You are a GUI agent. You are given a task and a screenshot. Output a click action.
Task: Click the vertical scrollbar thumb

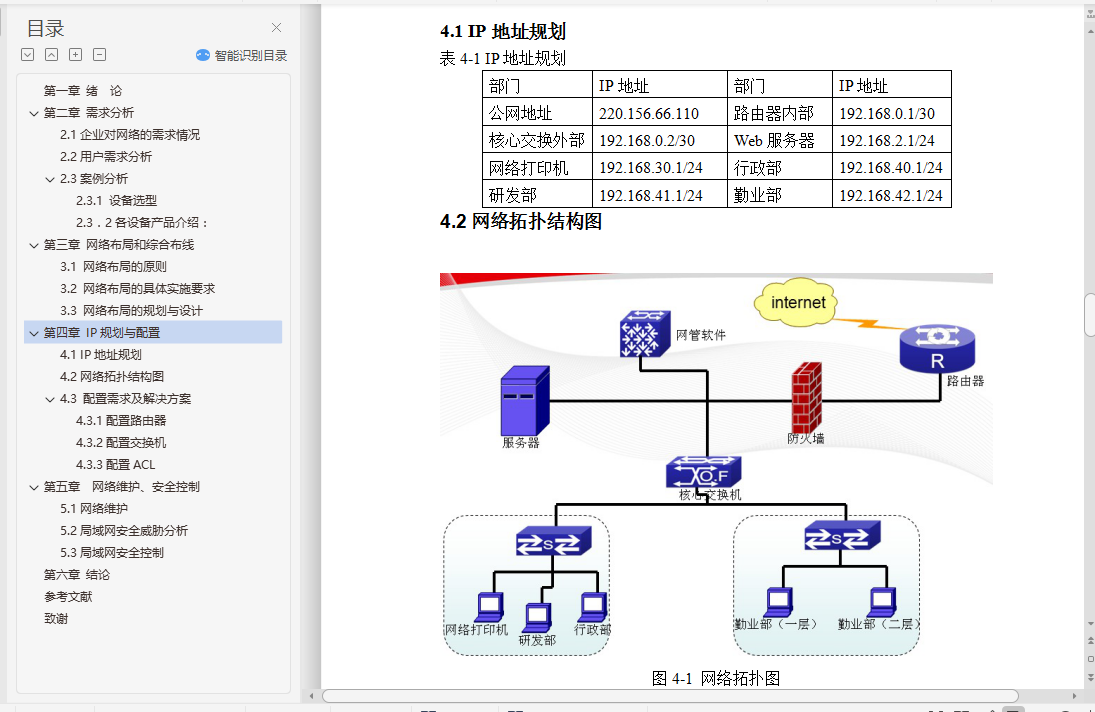pyautogui.click(x=1089, y=316)
